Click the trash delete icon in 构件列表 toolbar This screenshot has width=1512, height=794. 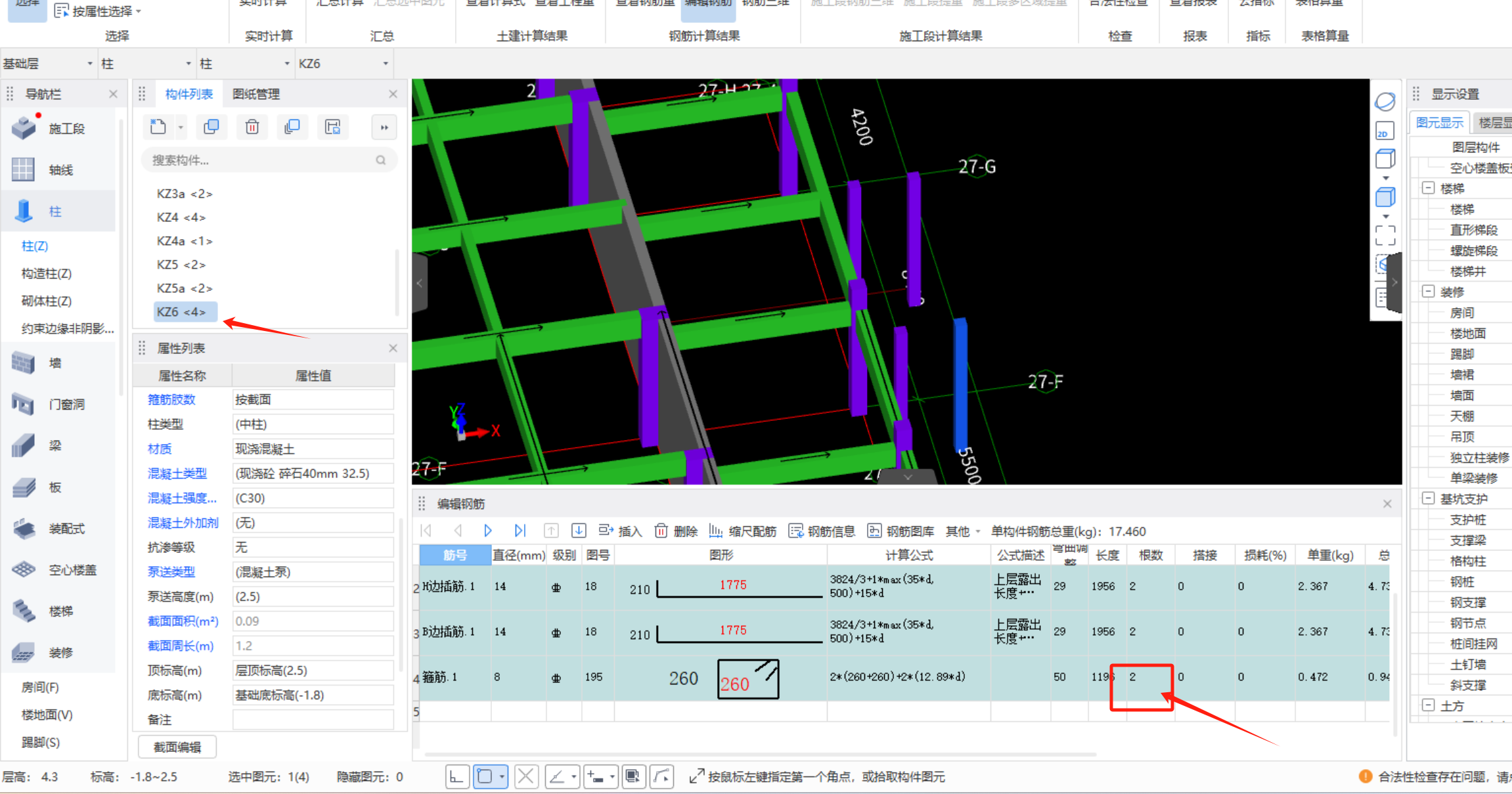click(x=252, y=127)
